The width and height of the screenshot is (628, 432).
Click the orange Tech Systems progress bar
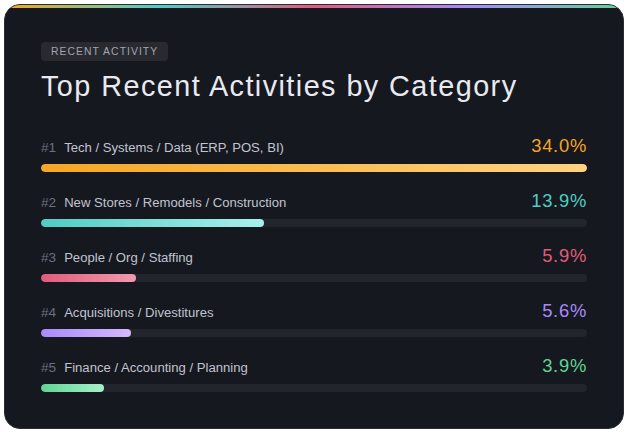pyautogui.click(x=313, y=168)
